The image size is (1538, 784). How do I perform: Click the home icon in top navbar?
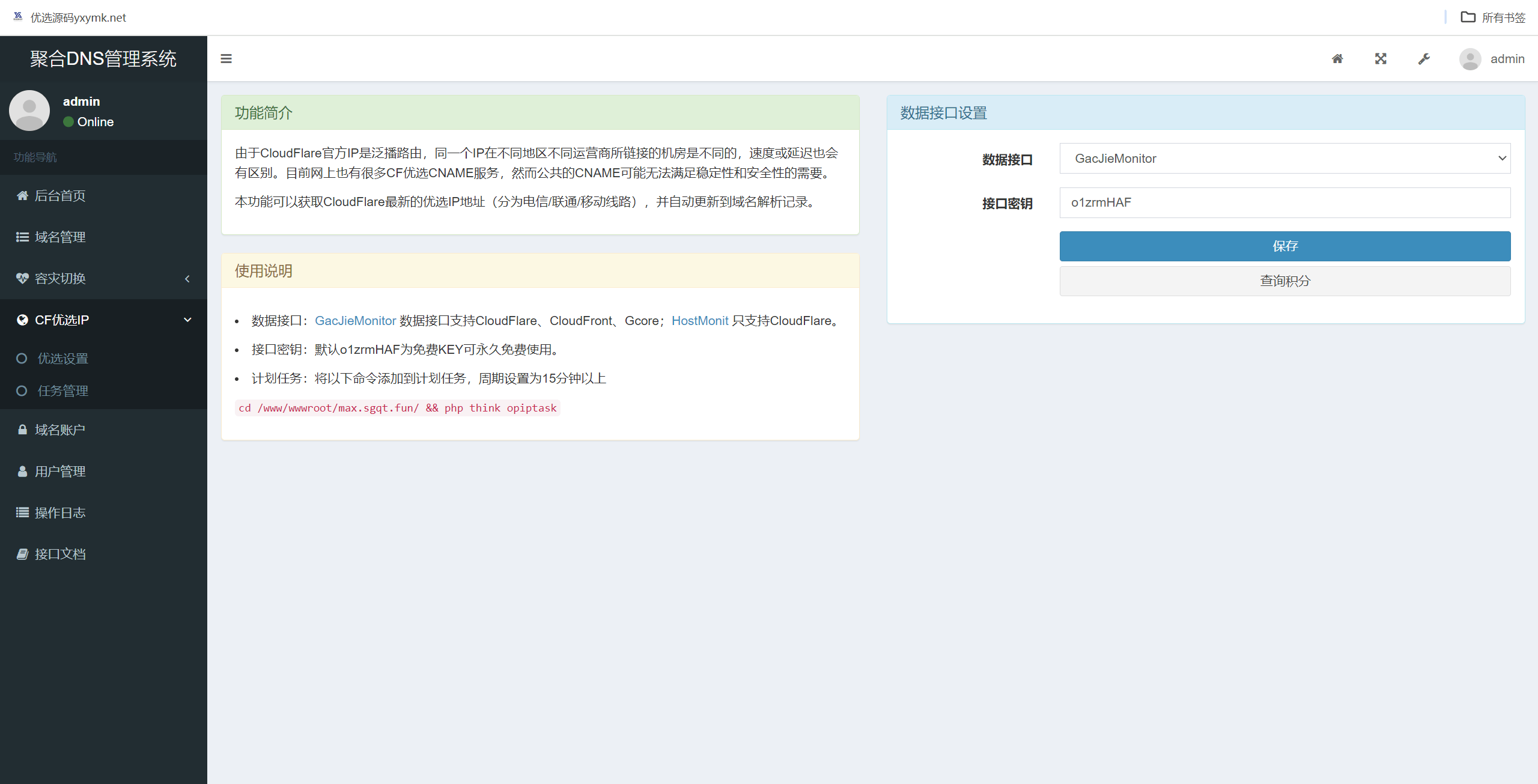click(1337, 59)
